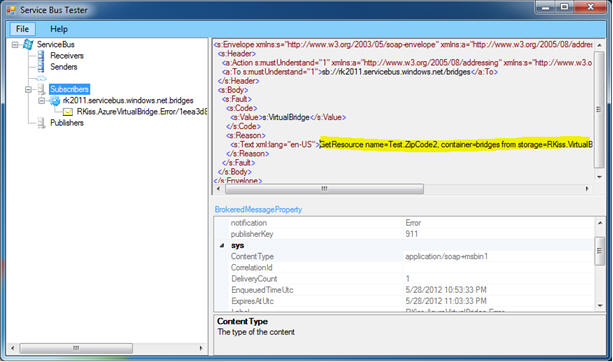Screen dimensions: 613x362
Task: Select the Senders tree item
Action: pos(64,67)
